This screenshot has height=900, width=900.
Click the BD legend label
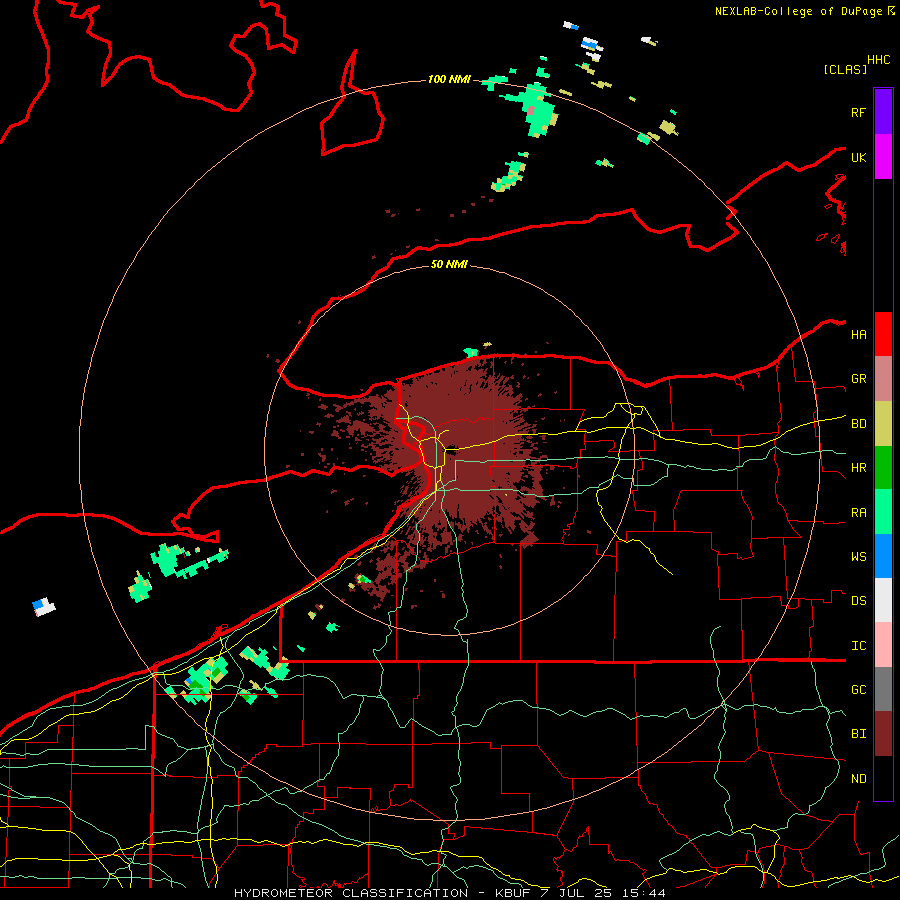pyautogui.click(x=858, y=424)
